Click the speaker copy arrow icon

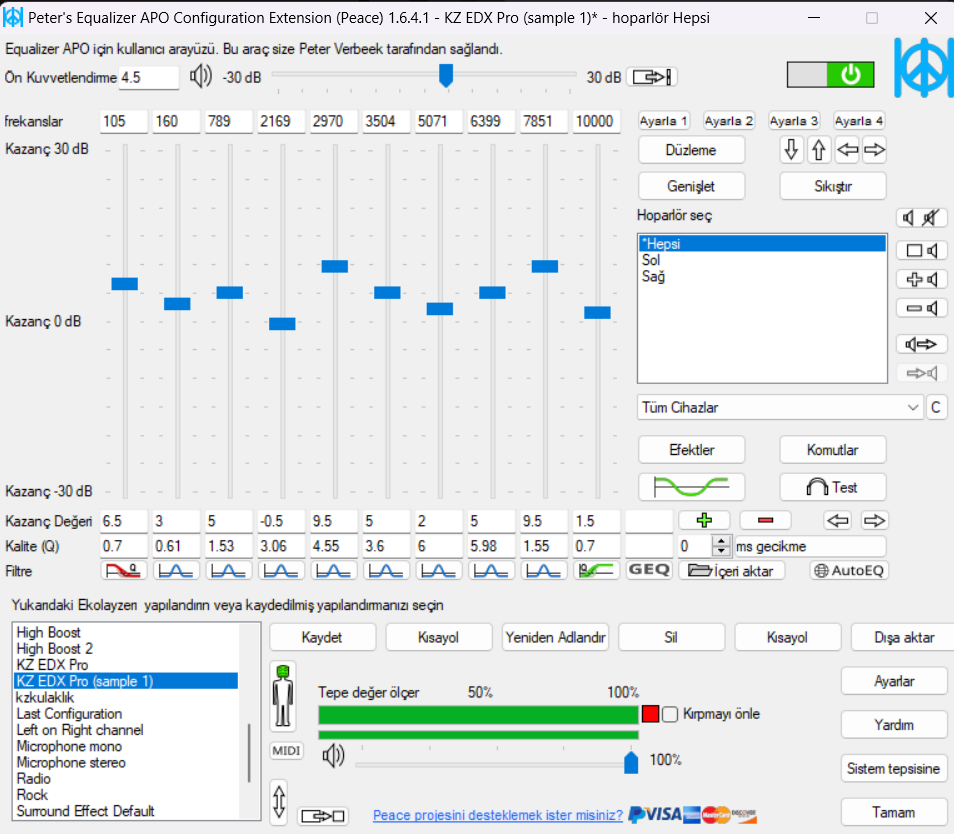click(x=921, y=344)
